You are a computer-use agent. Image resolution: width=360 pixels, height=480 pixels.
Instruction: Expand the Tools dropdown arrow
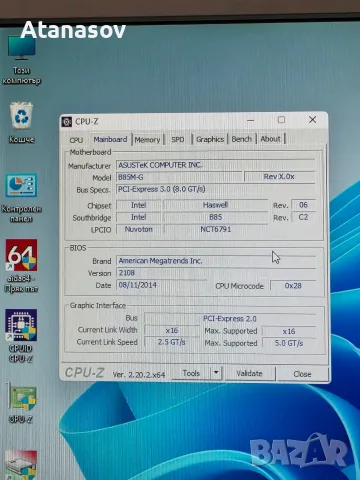tap(216, 373)
